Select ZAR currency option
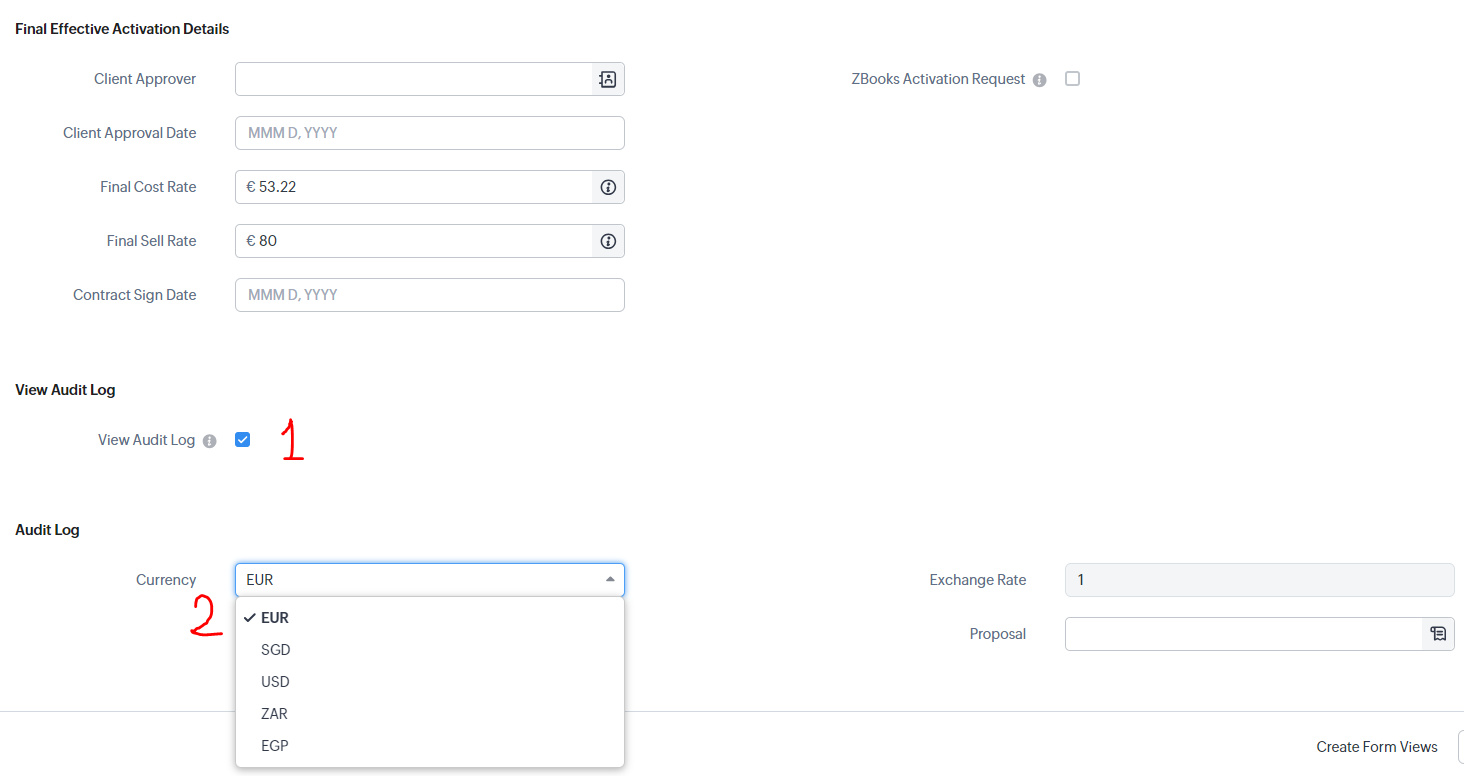Screen dimensions: 1464x776 click(274, 714)
